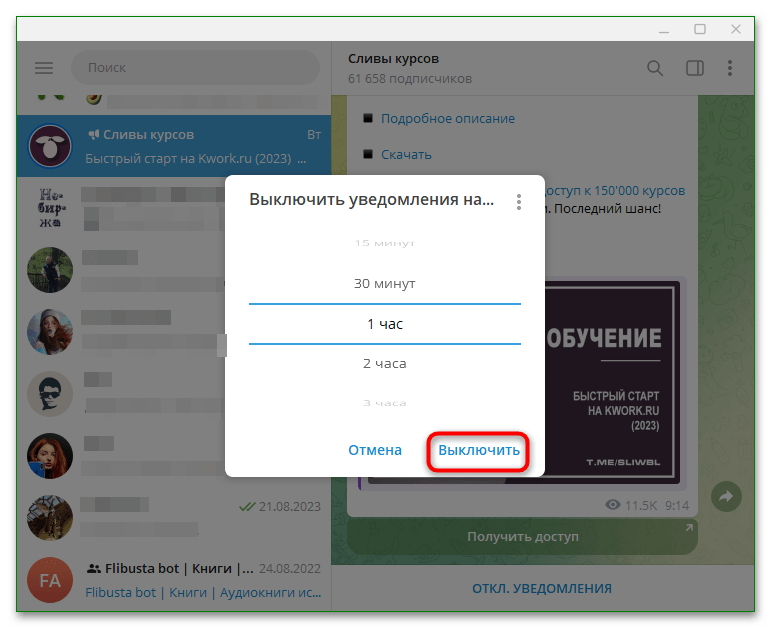The image size is (771, 628).
Task: Pick 1 час in the duration picker
Action: (385, 324)
